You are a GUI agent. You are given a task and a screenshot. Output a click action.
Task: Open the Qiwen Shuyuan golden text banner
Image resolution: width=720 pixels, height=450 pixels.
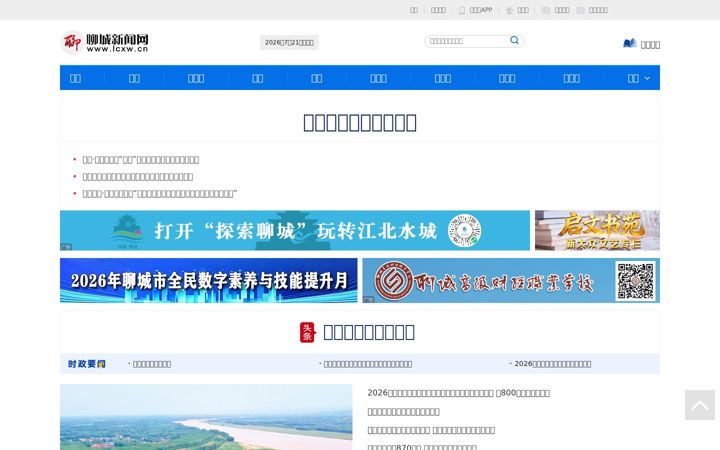[597, 231]
